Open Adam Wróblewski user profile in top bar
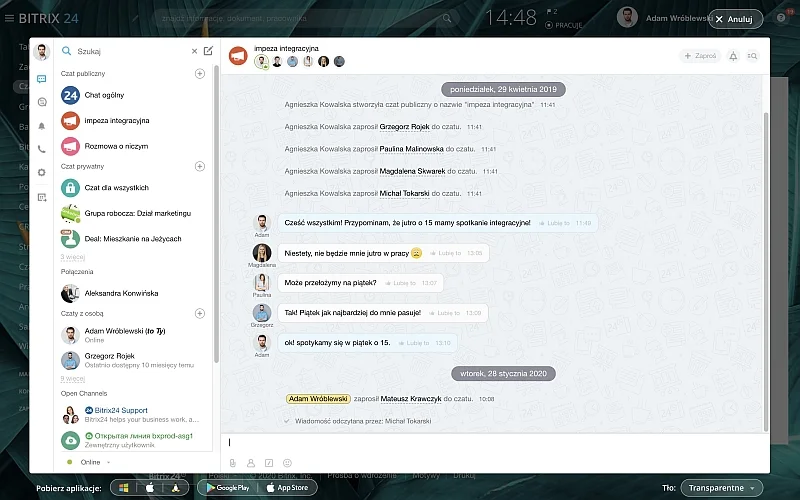 click(664, 18)
